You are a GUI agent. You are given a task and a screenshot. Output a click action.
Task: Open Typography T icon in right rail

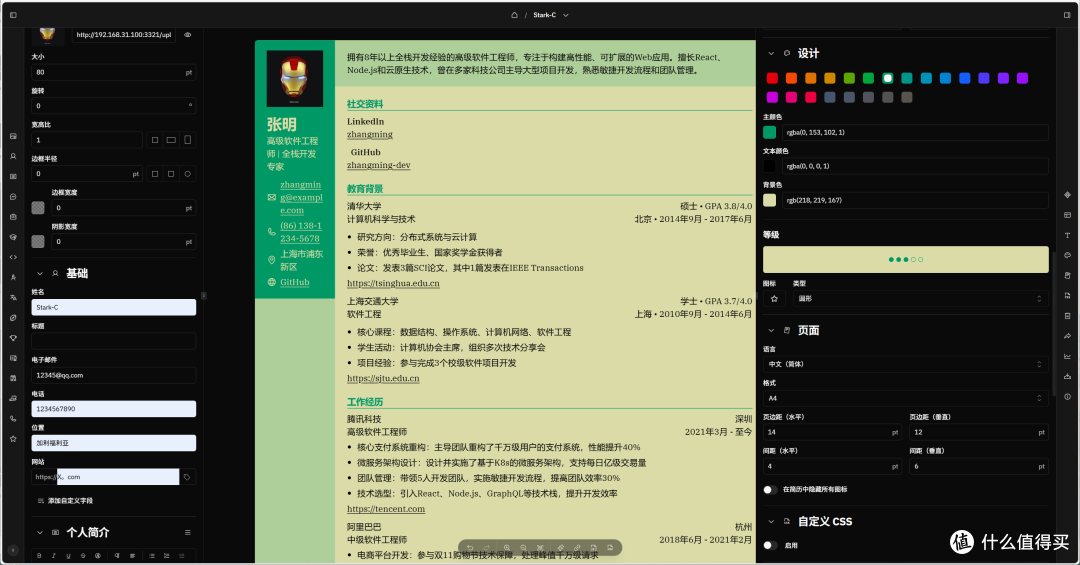pyautogui.click(x=1067, y=235)
